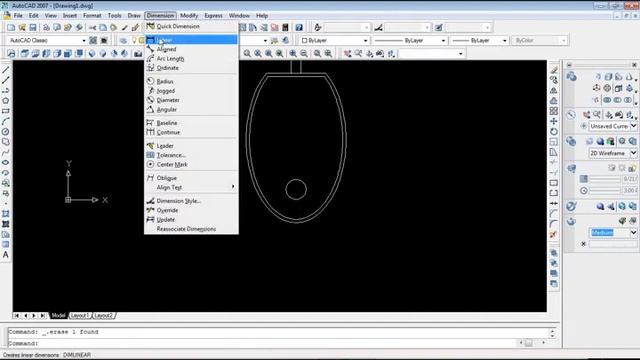Viewport: 640px width, 360px height.
Task: Click the command history scrollbar up arrow
Action: point(552,331)
